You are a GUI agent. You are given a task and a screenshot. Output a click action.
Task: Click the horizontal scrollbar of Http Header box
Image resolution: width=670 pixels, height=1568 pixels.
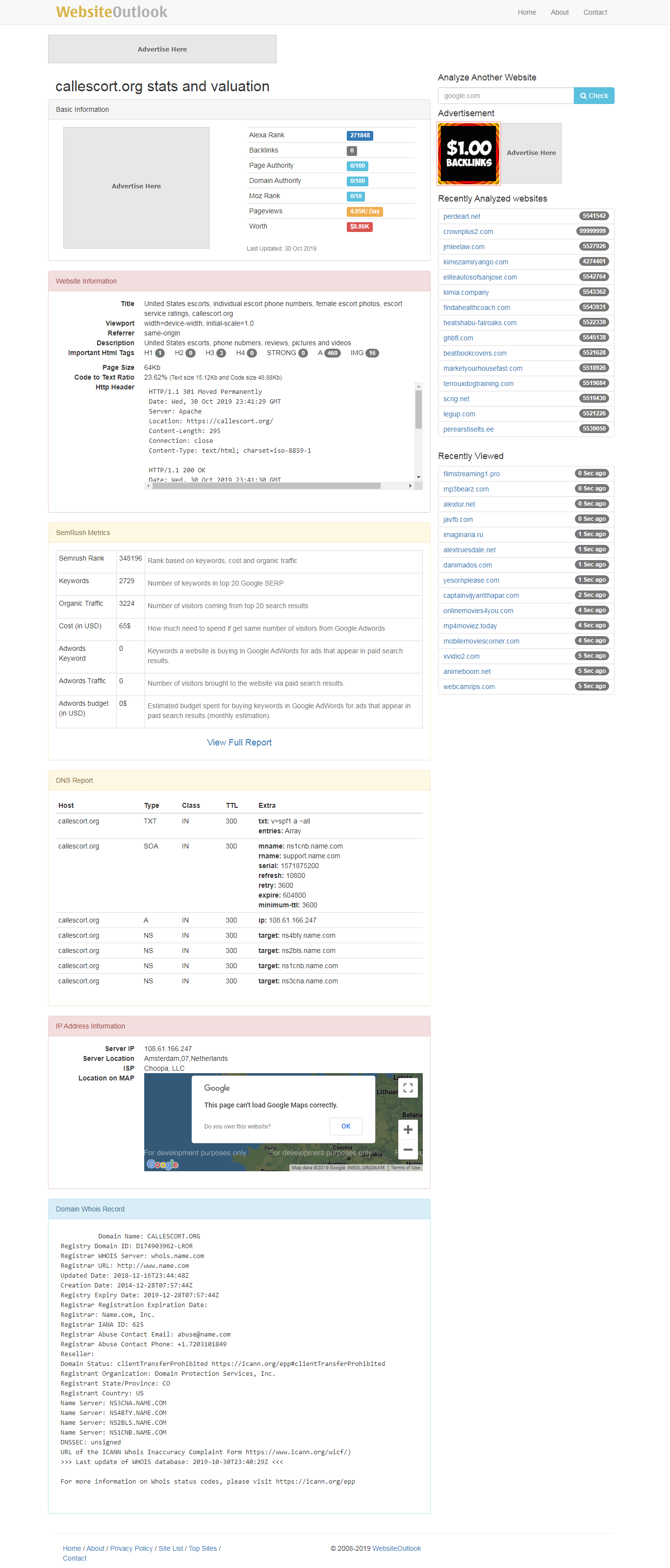[x=266, y=485]
